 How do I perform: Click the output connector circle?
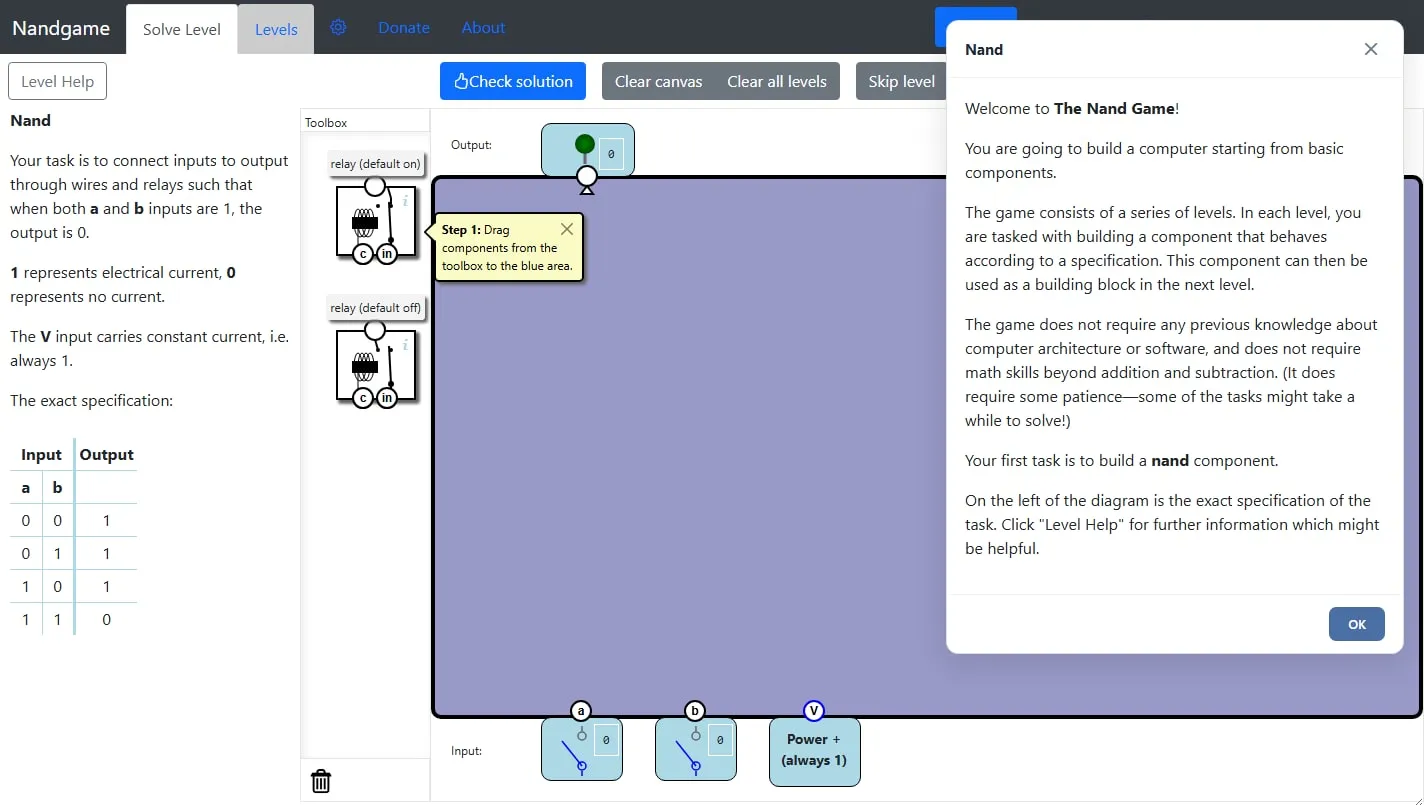[587, 177]
